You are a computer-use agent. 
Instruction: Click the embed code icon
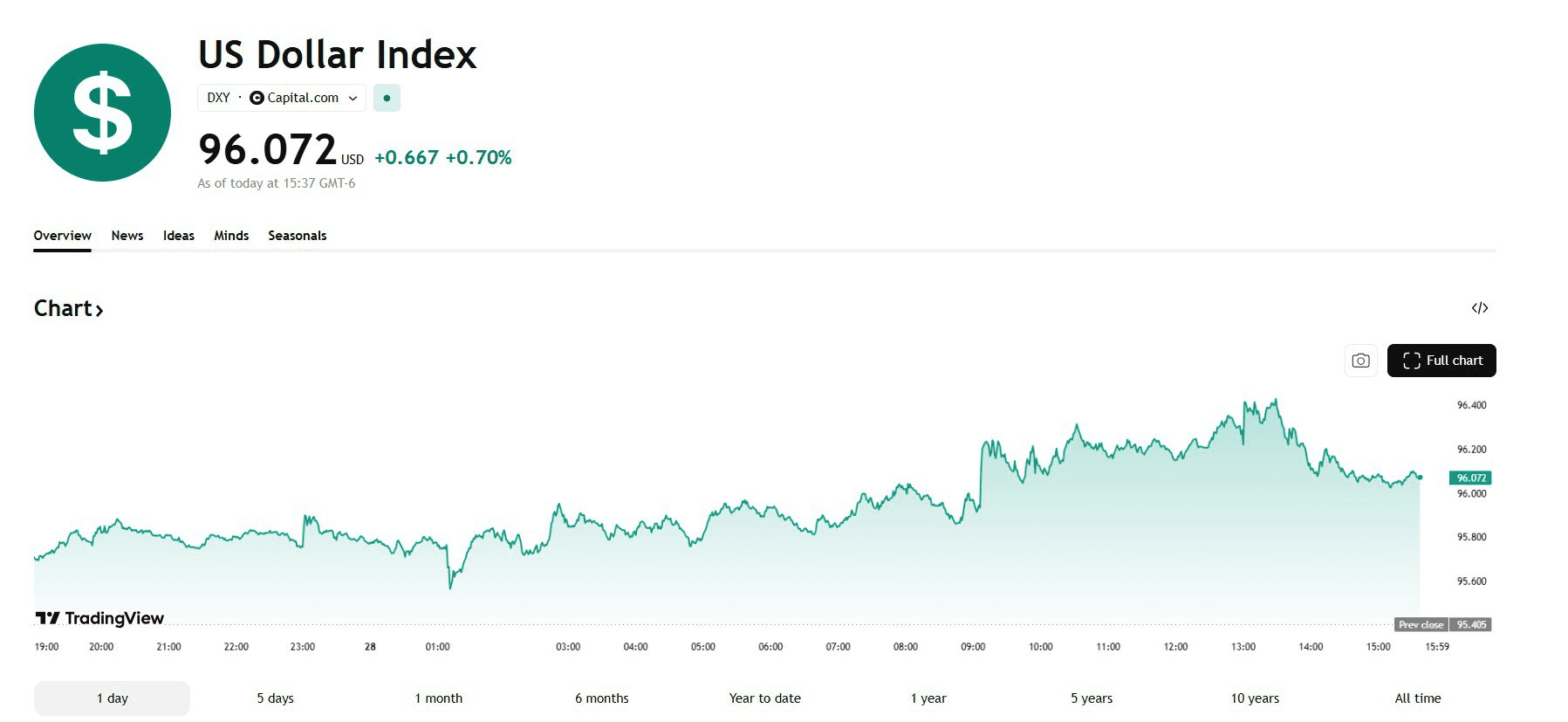click(x=1479, y=308)
